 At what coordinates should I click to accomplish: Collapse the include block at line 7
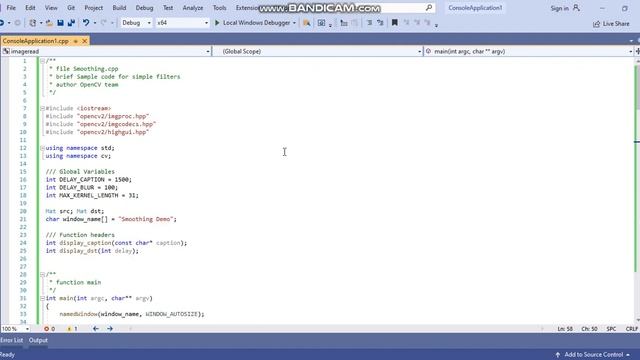click(x=42, y=108)
